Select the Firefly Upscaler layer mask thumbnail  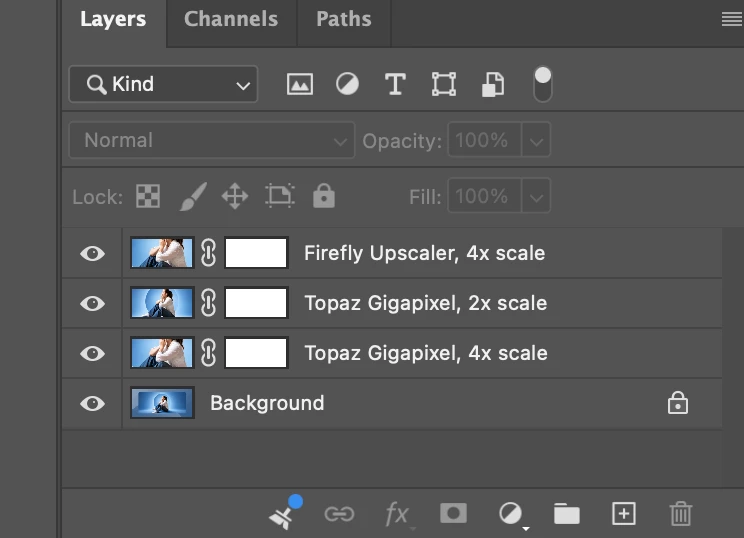(256, 253)
